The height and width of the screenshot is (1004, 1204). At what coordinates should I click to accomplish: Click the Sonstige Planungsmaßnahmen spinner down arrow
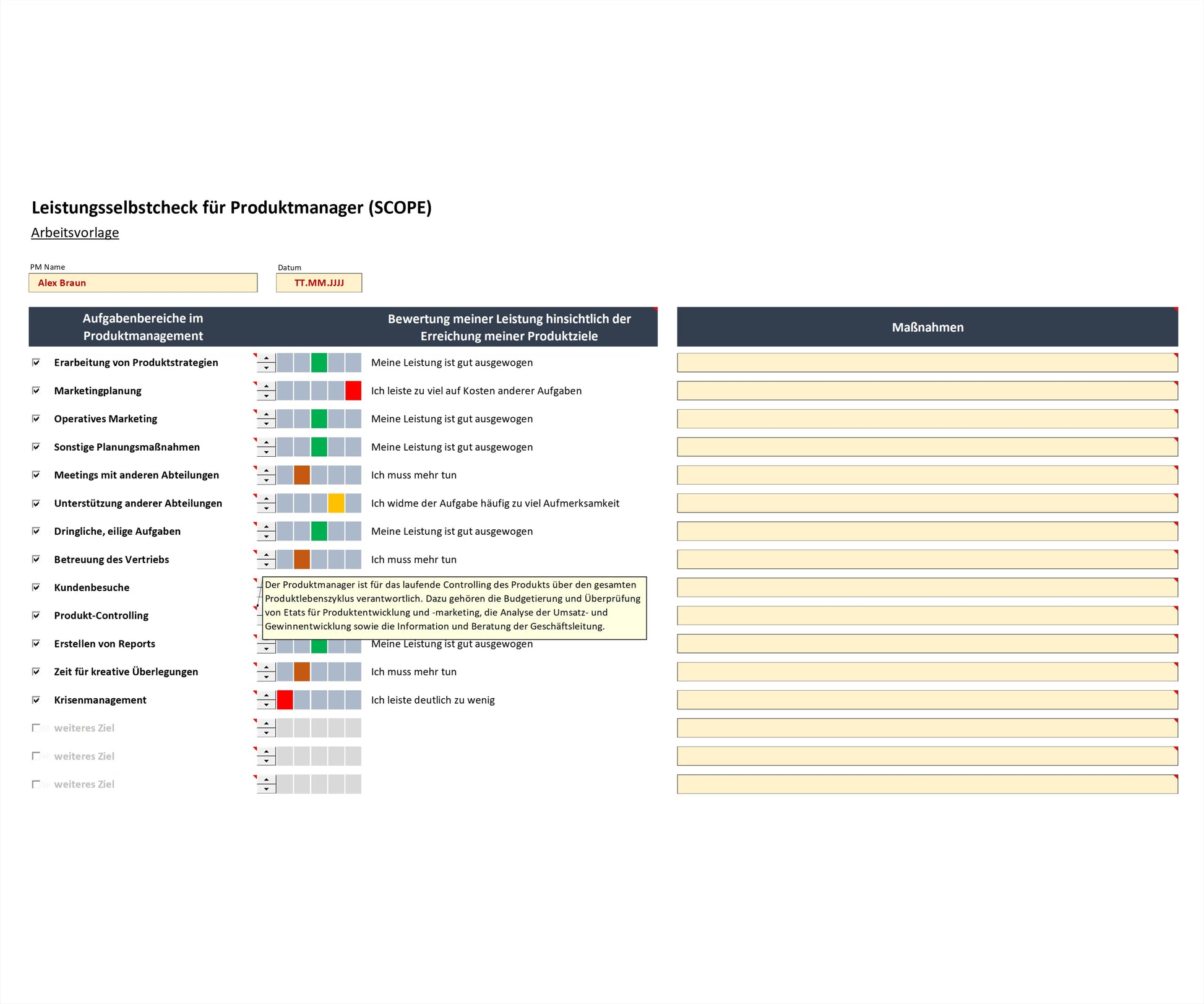click(266, 452)
